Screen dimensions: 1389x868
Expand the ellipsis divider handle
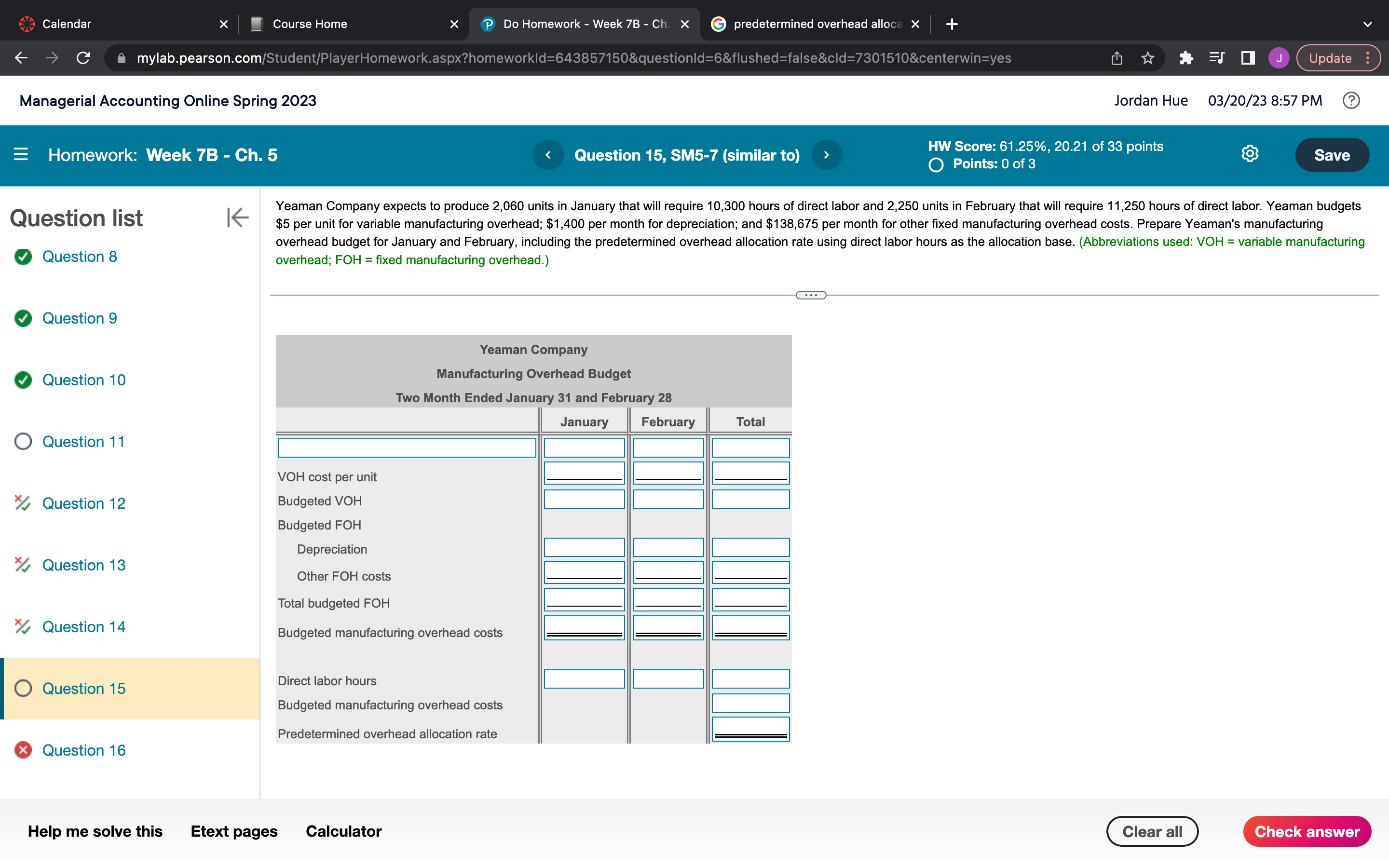(x=810, y=295)
